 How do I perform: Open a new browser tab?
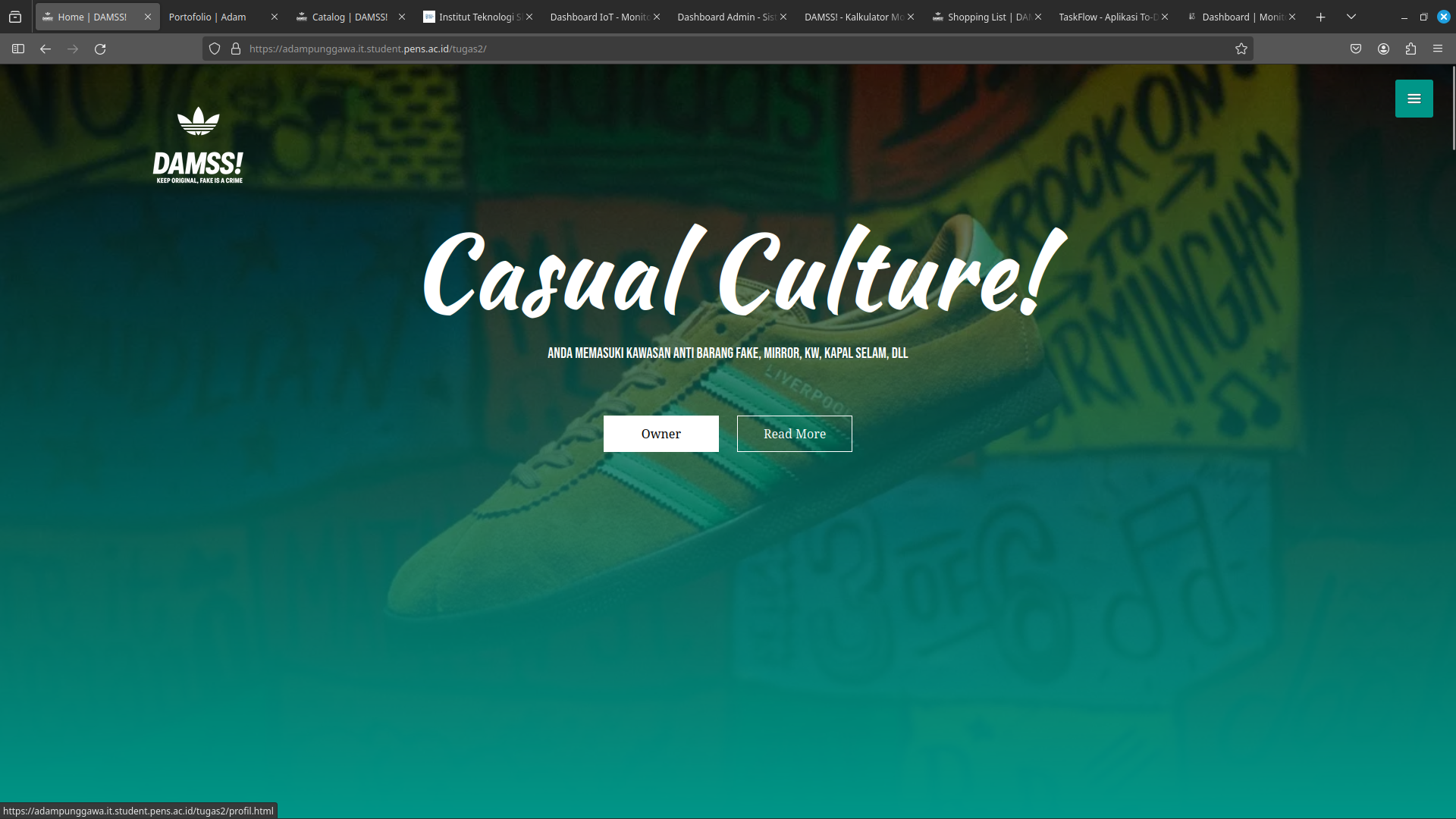1321,16
